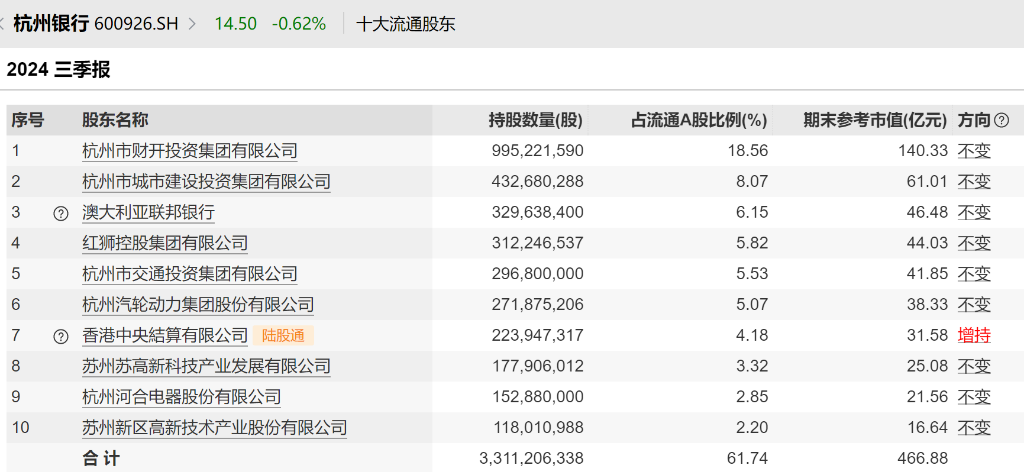Screen dimensions: 1024x472
Task: Click share count 312,246,537
Action: (x=537, y=243)
